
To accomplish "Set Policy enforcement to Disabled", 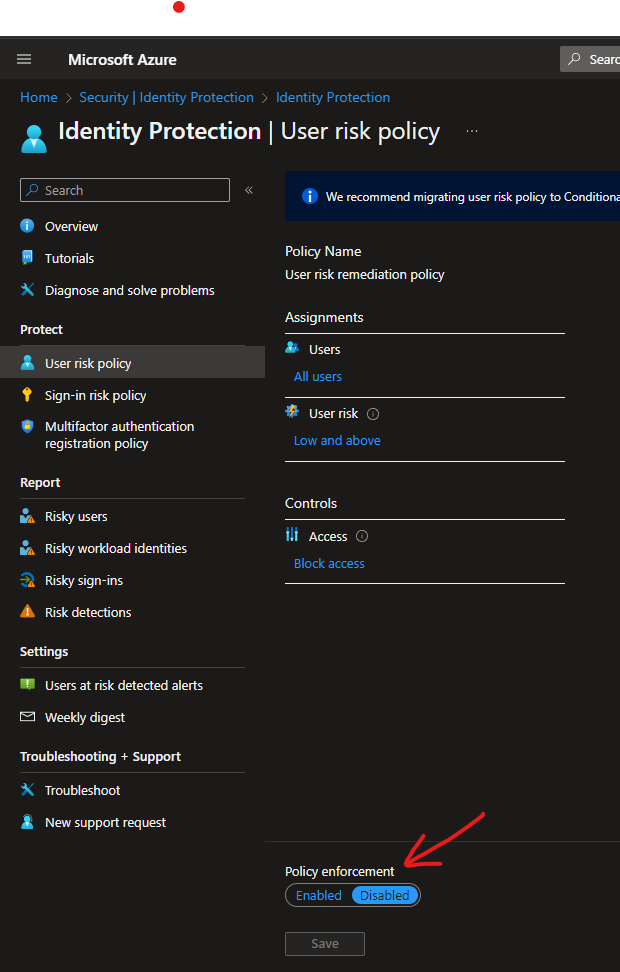I will [384, 895].
